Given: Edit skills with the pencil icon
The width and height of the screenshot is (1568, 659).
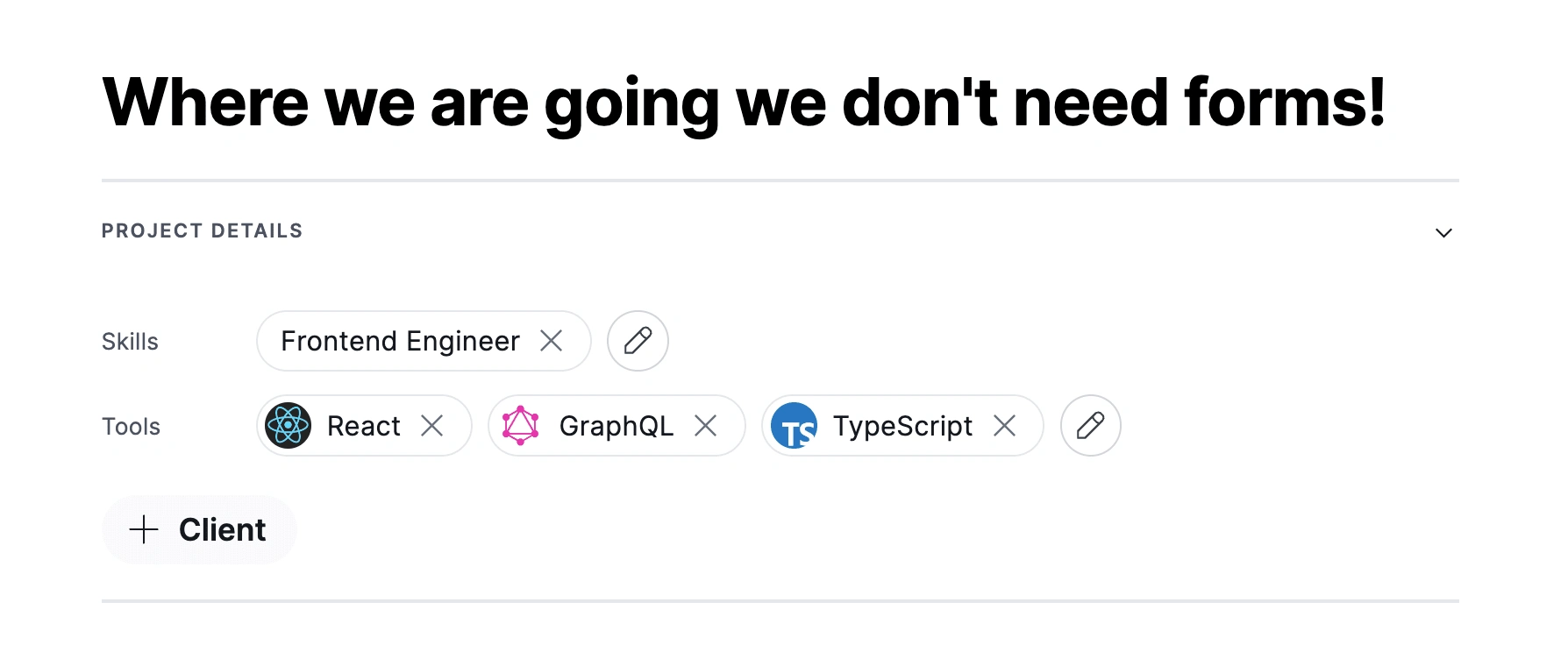Looking at the screenshot, I should coord(638,341).
